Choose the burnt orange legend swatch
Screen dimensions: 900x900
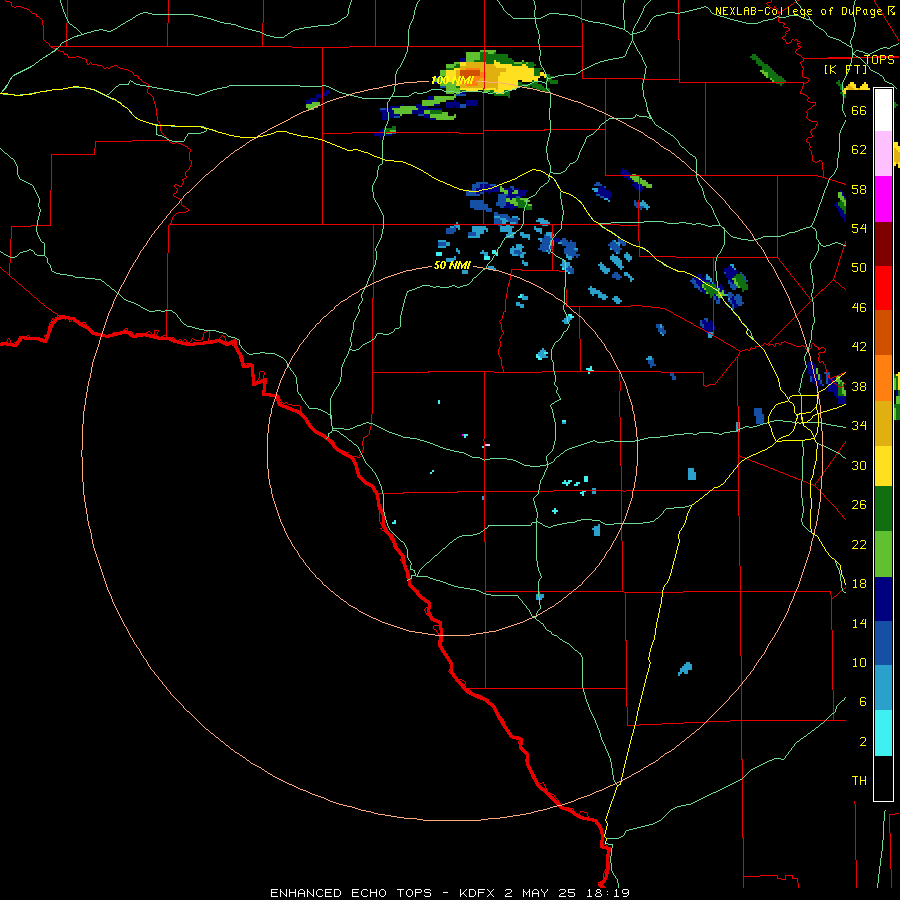883,333
